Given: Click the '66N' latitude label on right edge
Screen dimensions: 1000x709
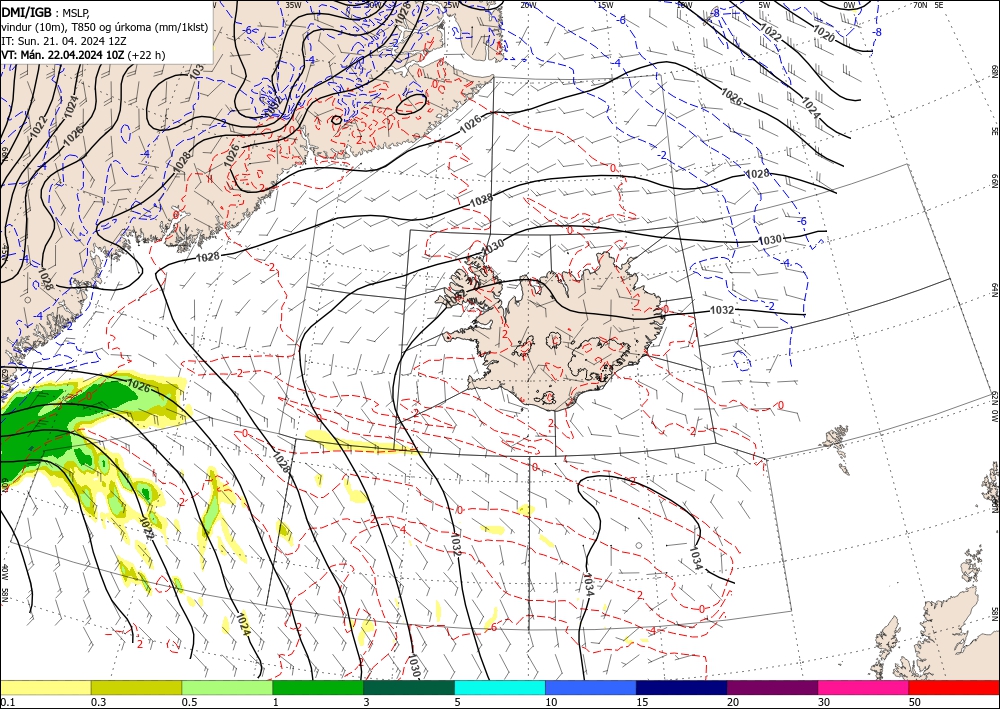Looking at the screenshot, I should click(x=994, y=182).
